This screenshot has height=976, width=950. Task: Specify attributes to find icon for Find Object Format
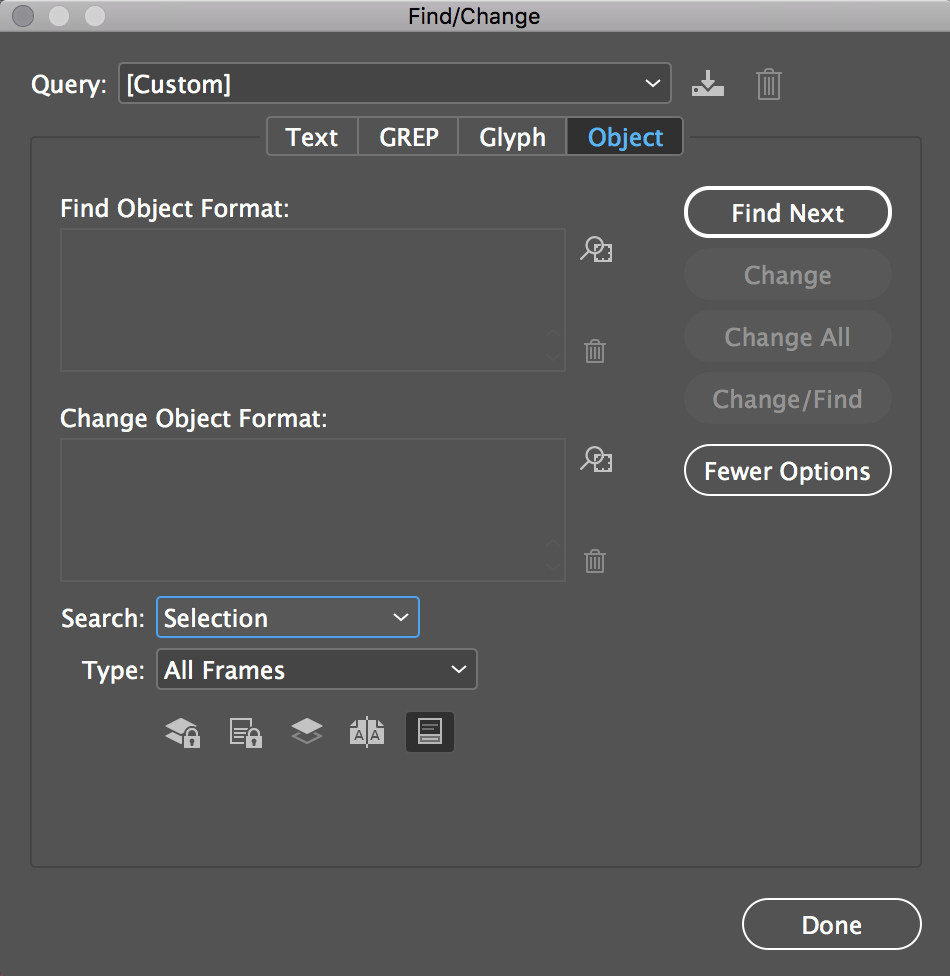click(596, 250)
